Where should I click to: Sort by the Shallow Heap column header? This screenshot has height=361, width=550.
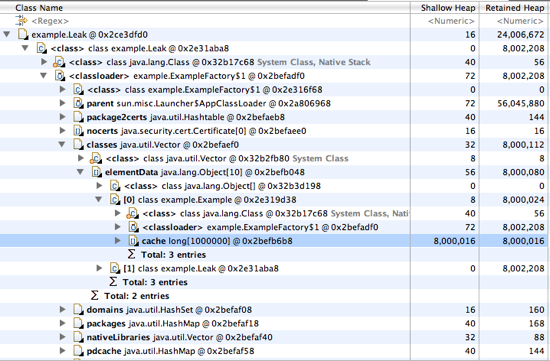(445, 8)
